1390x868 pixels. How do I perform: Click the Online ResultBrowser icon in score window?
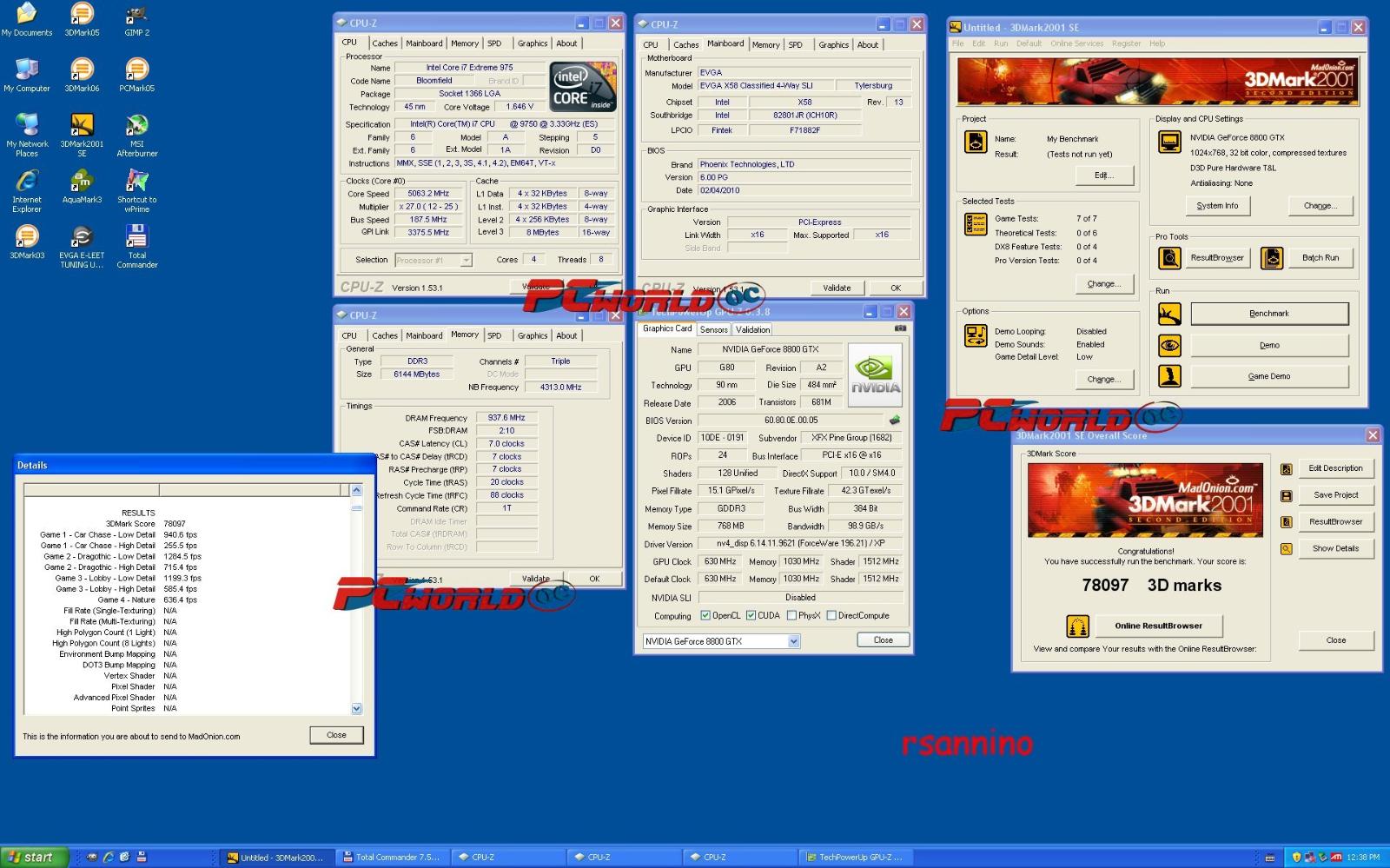pyautogui.click(x=1077, y=626)
